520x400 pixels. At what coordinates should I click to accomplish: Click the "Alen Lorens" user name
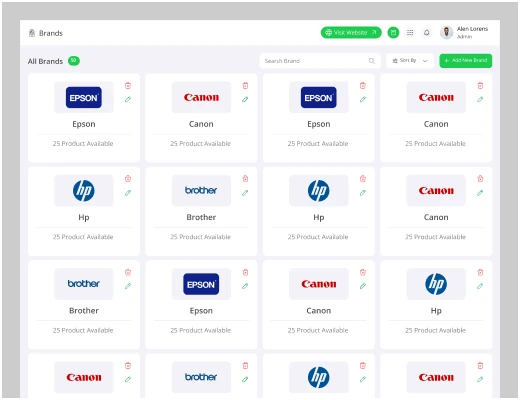coord(472,29)
